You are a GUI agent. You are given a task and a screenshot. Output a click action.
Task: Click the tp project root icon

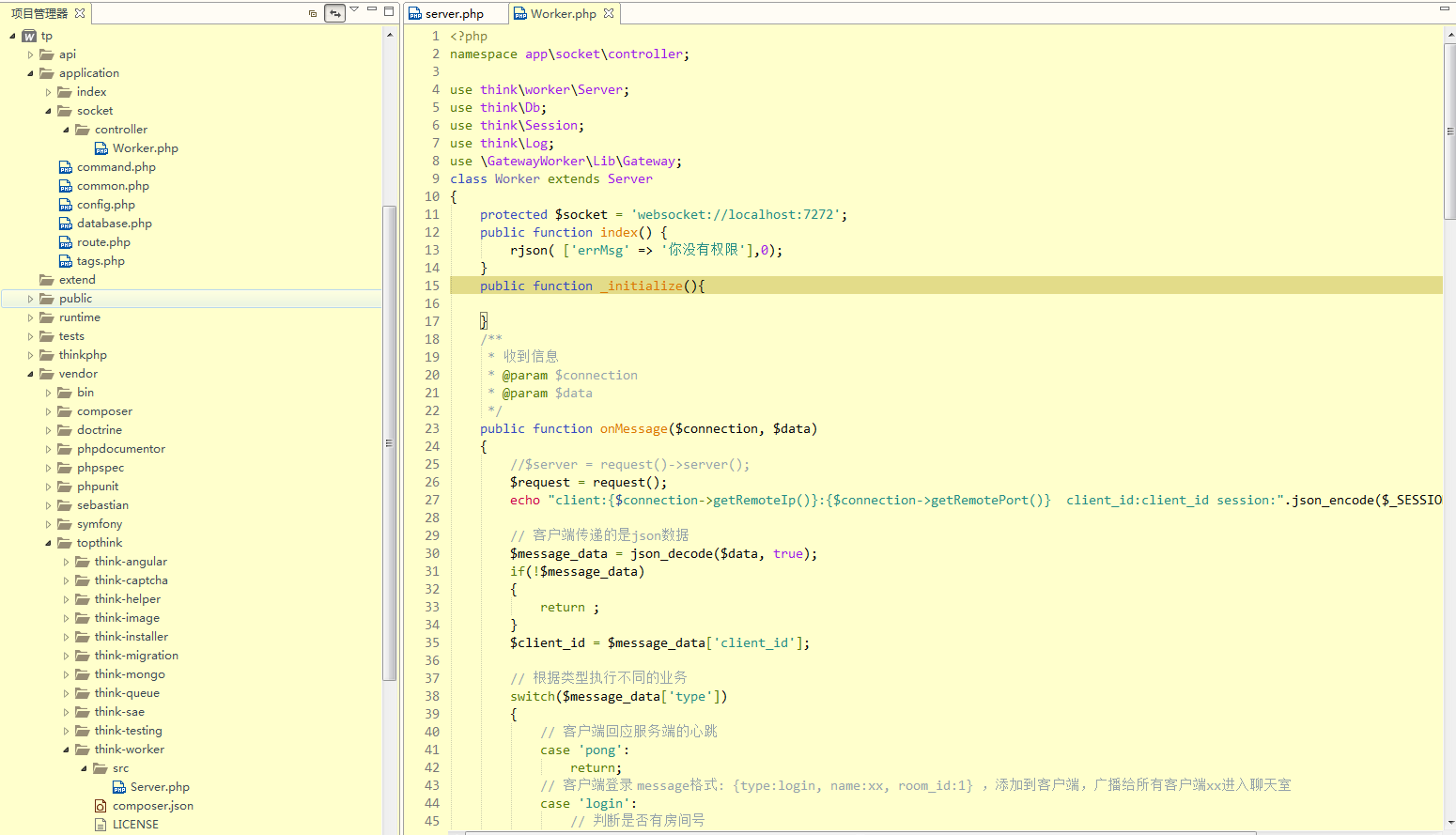coord(29,36)
